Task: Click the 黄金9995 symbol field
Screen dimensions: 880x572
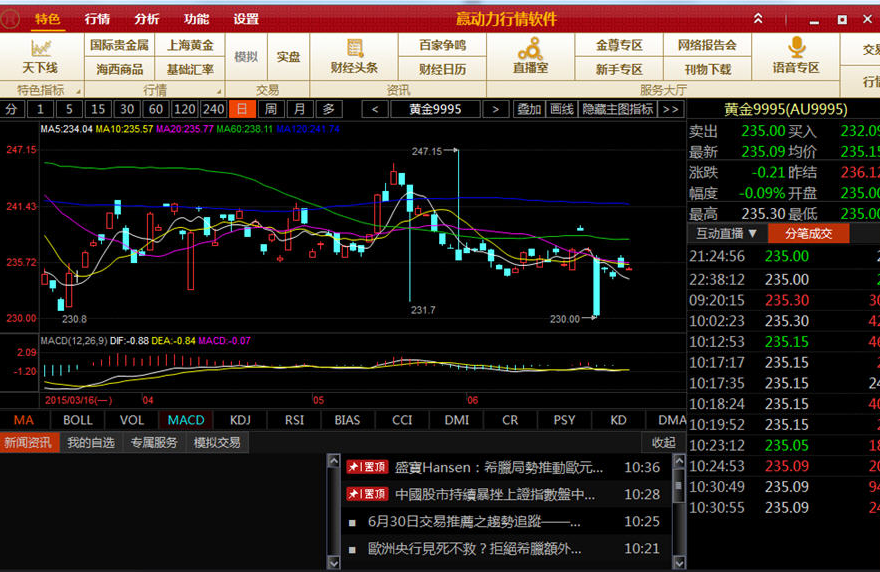Action: 435,109
